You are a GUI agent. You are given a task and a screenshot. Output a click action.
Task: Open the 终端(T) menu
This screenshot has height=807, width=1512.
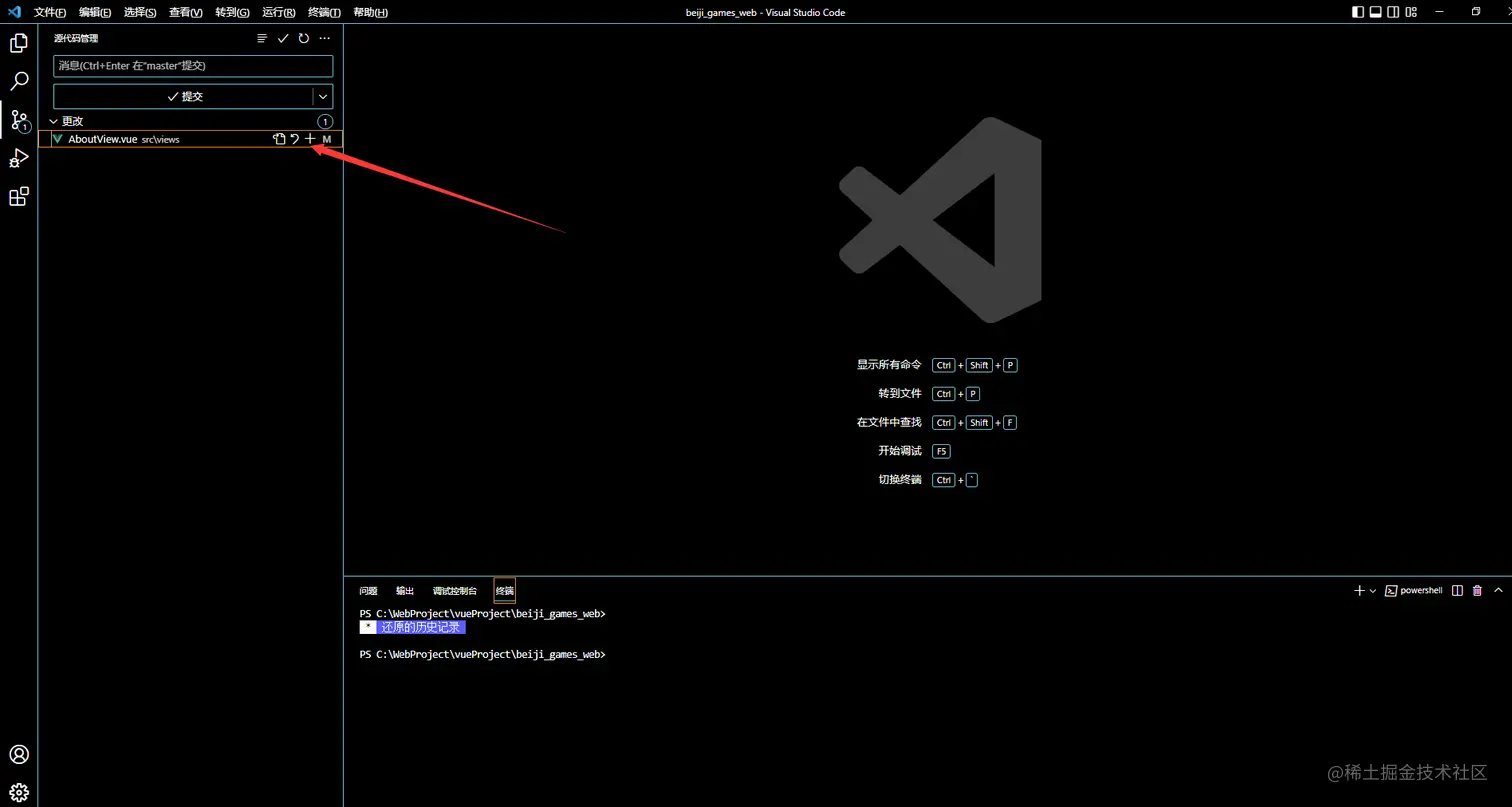pyautogui.click(x=324, y=12)
